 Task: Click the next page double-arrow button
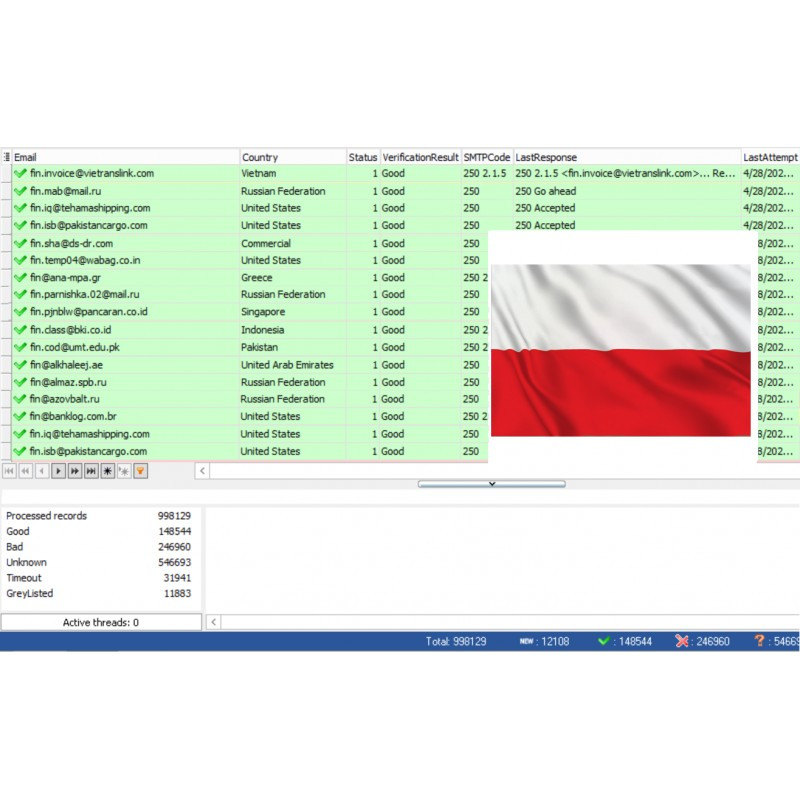point(75,471)
